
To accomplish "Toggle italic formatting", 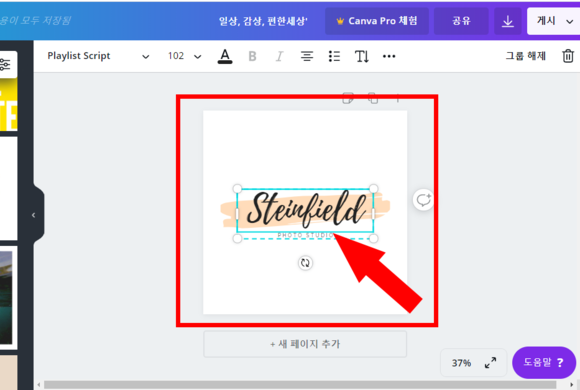I will 280,56.
